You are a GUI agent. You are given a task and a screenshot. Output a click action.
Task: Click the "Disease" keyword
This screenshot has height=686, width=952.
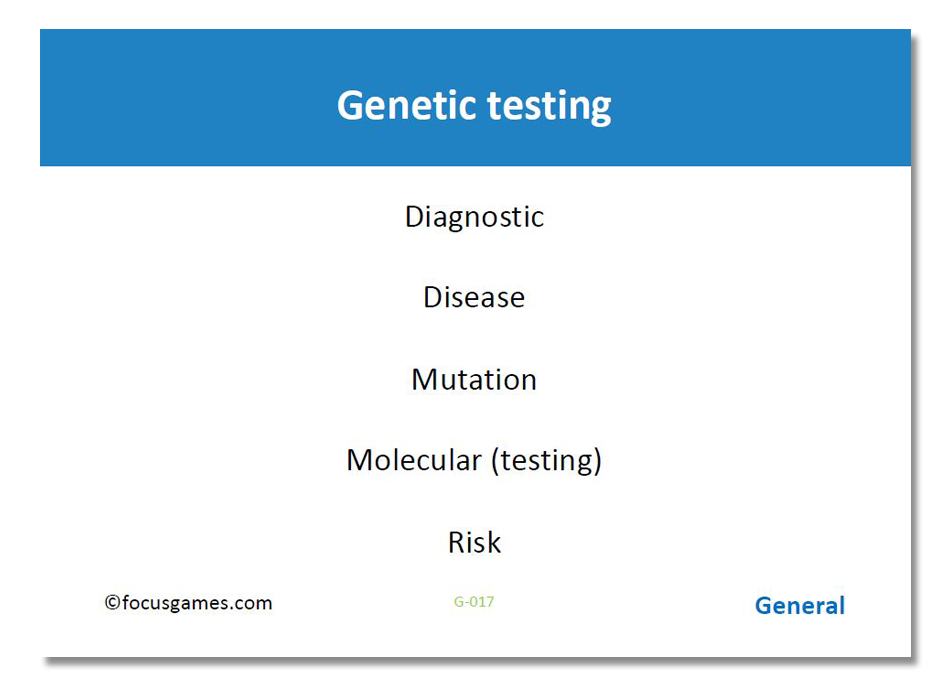(x=474, y=298)
